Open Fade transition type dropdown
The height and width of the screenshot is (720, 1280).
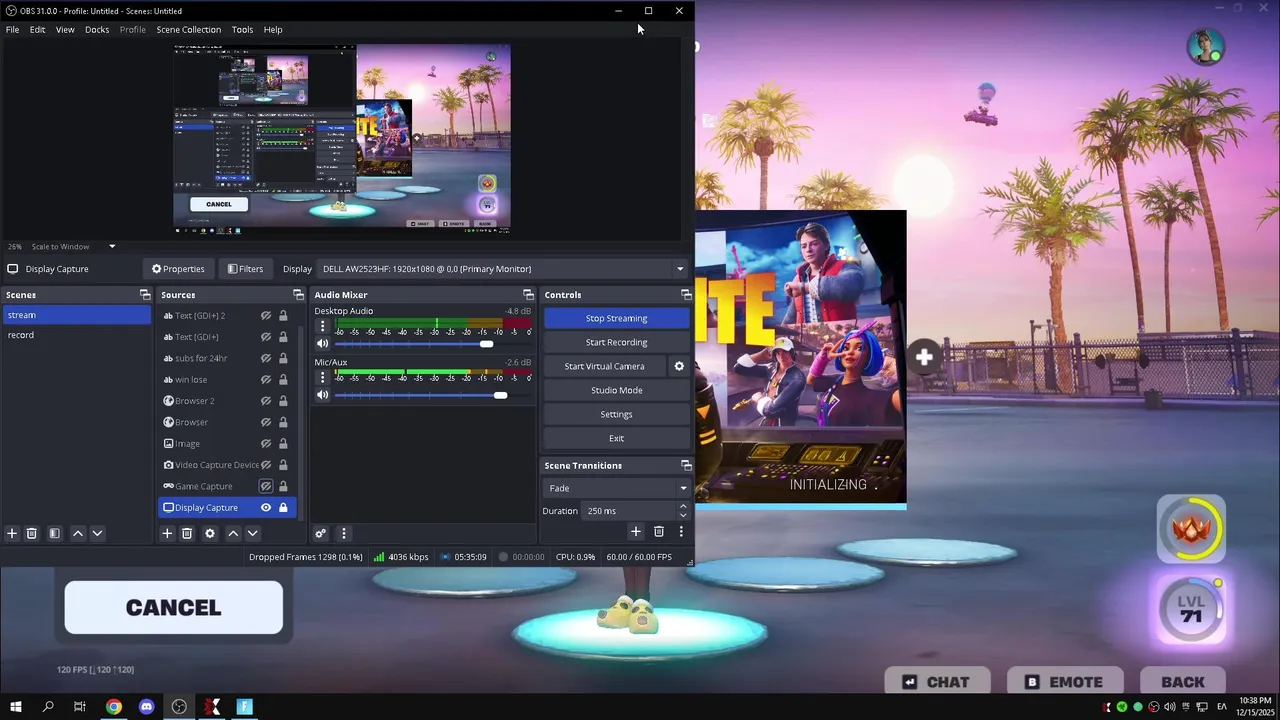[x=616, y=488]
